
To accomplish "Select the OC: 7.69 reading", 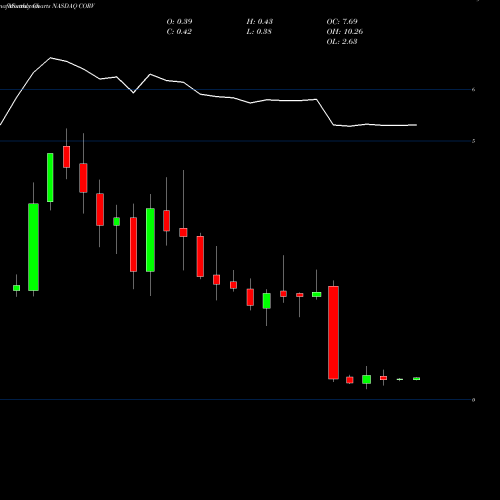I will coord(342,21).
